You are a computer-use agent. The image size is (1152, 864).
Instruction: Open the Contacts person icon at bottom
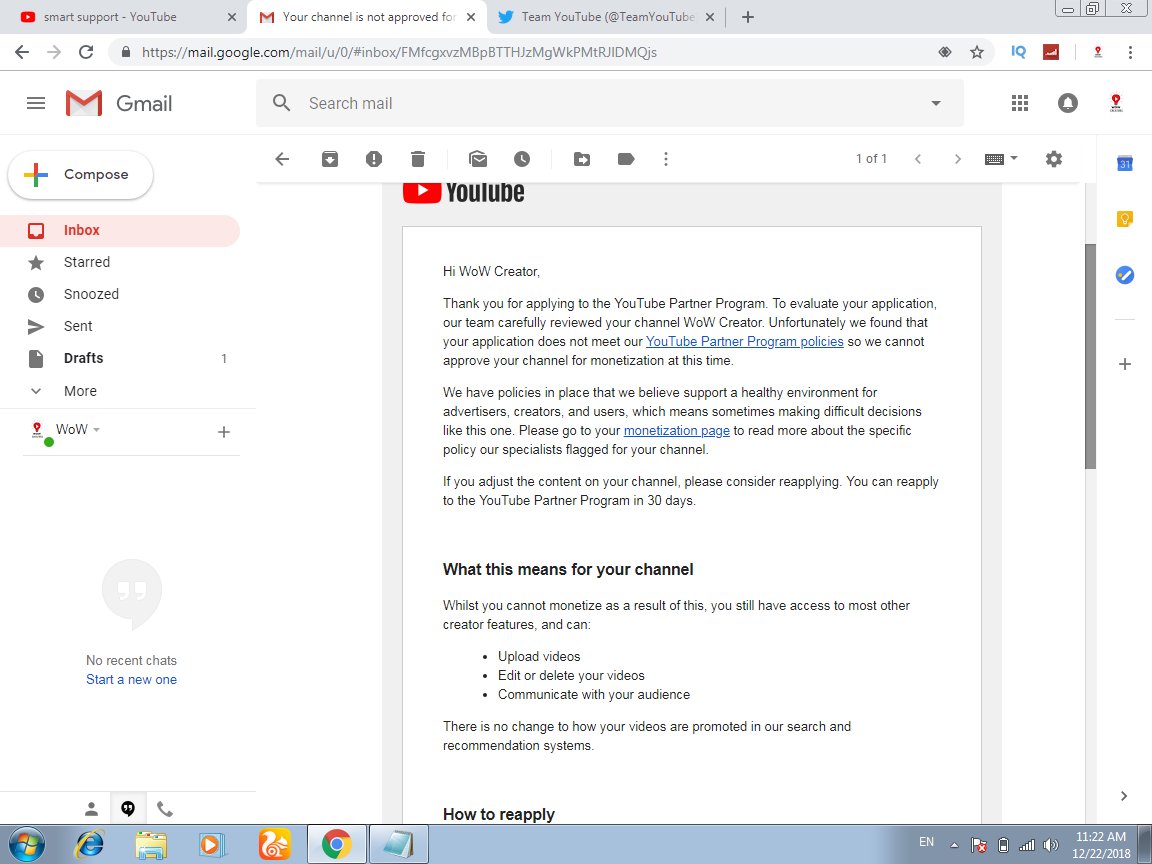[91, 809]
